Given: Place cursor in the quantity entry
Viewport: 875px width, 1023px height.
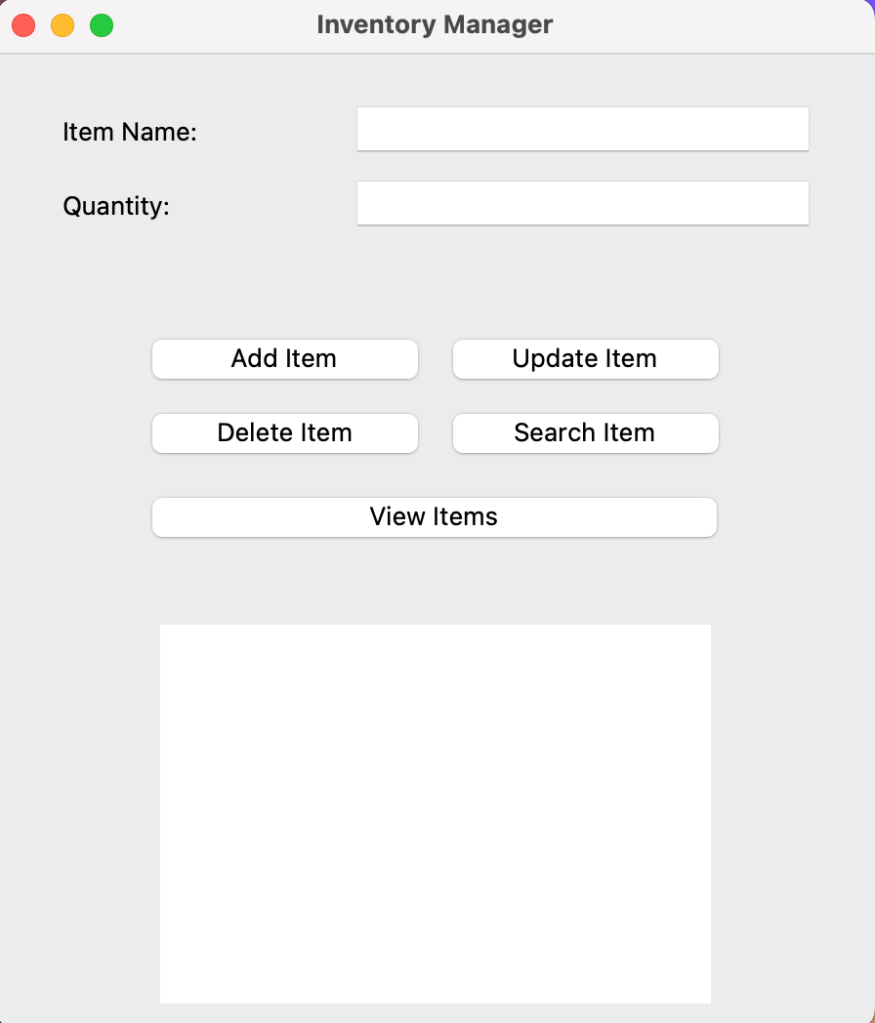Looking at the screenshot, I should click(582, 203).
